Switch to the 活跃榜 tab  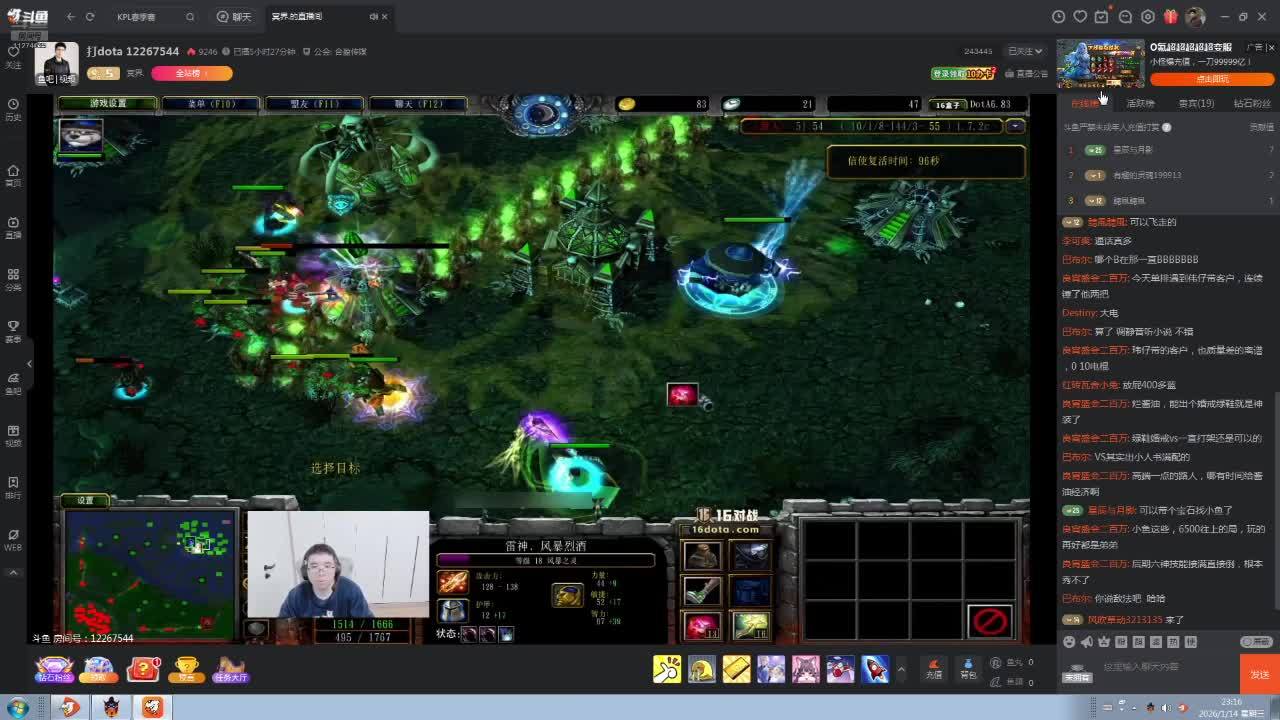[1140, 103]
